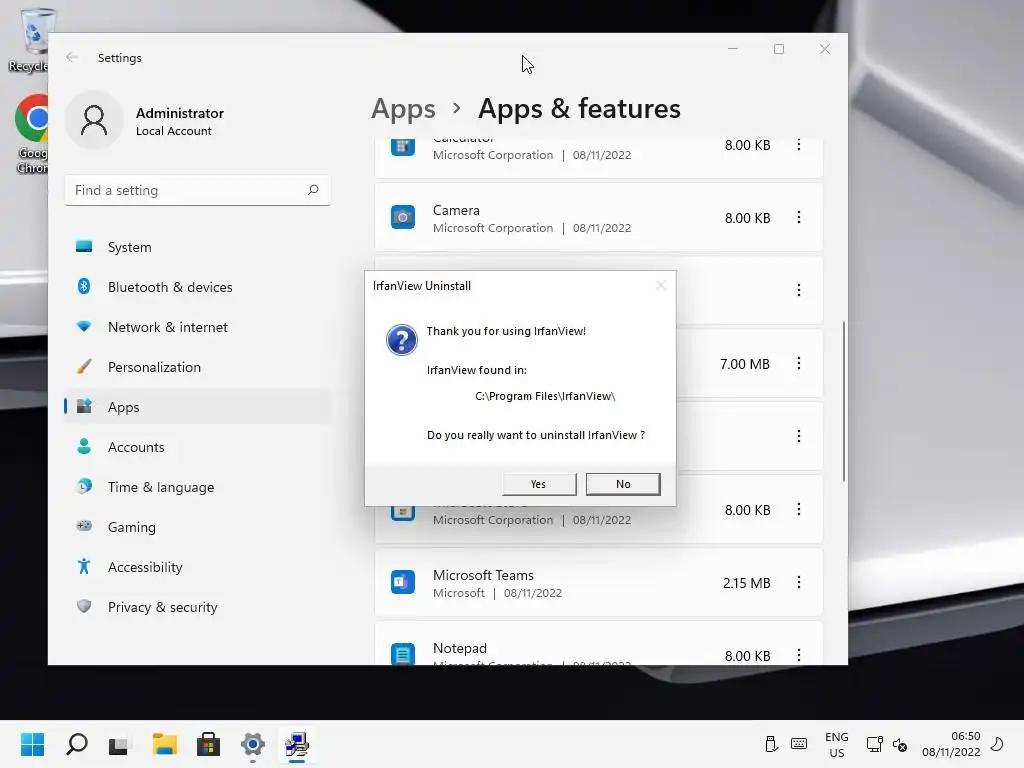Open more options for the 7.00 MB app
This screenshot has width=1024, height=768.
(799, 364)
